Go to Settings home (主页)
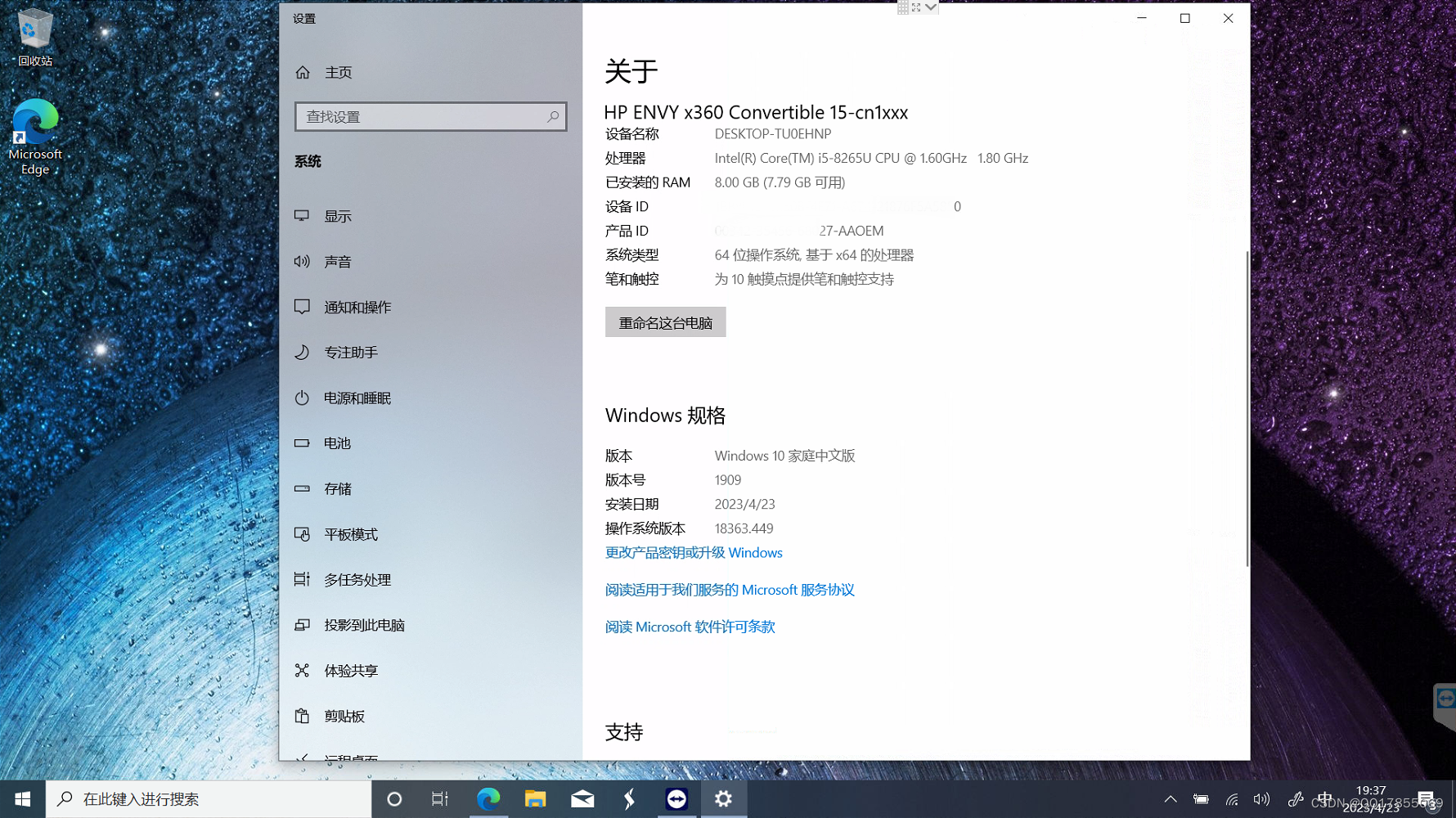 pyautogui.click(x=324, y=72)
